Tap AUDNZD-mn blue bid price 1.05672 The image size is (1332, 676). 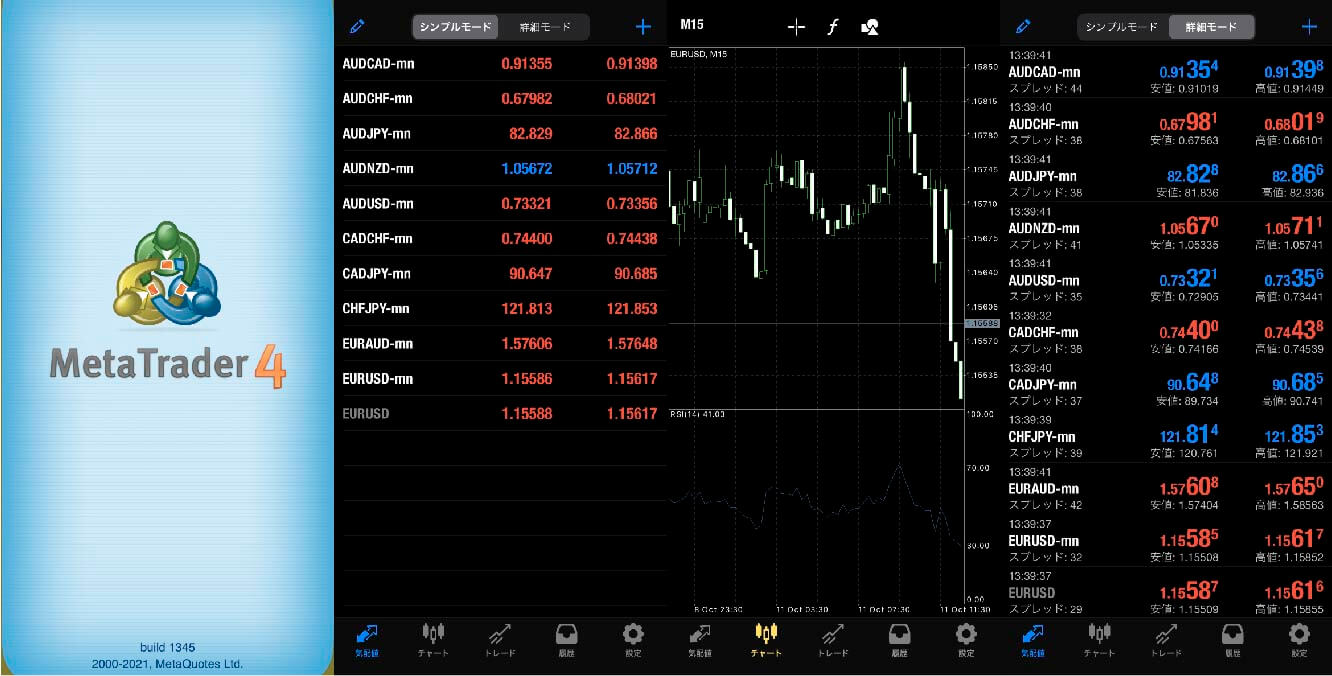527,169
